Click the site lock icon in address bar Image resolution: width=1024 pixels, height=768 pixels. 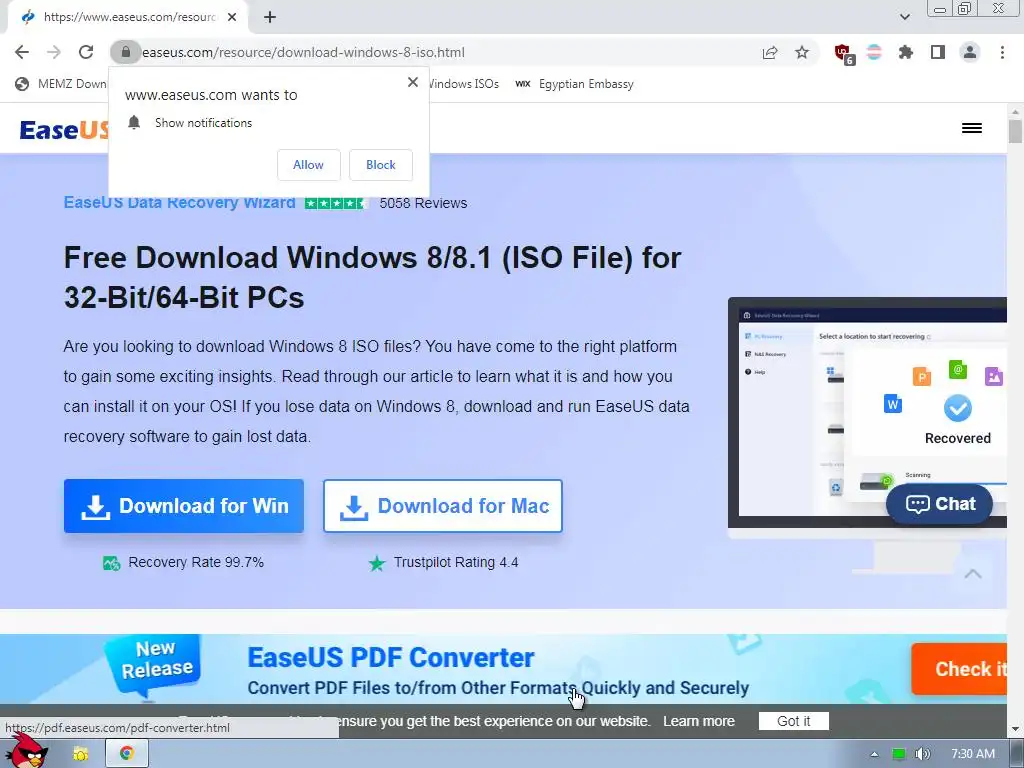[x=126, y=52]
